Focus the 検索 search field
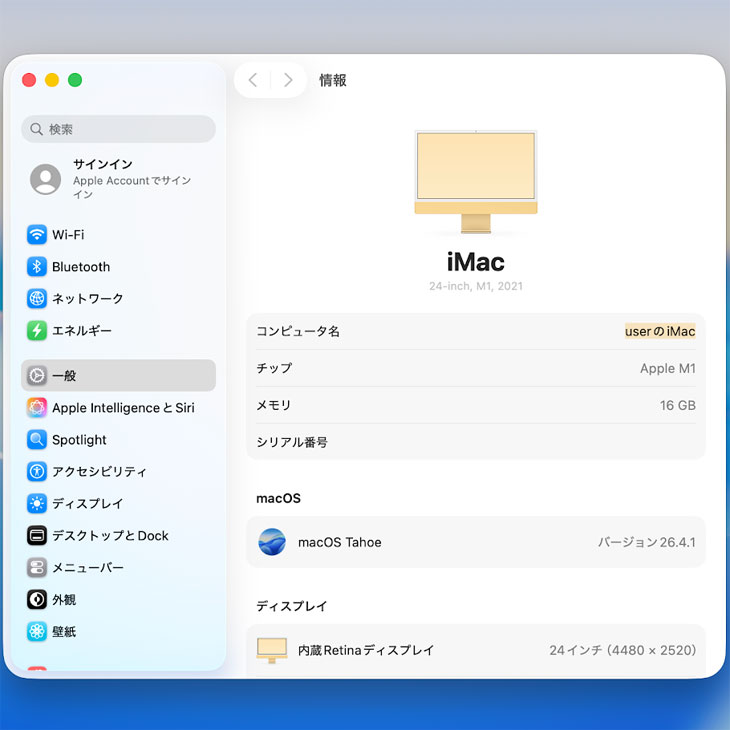Screen dimensions: 730x730 [118, 129]
